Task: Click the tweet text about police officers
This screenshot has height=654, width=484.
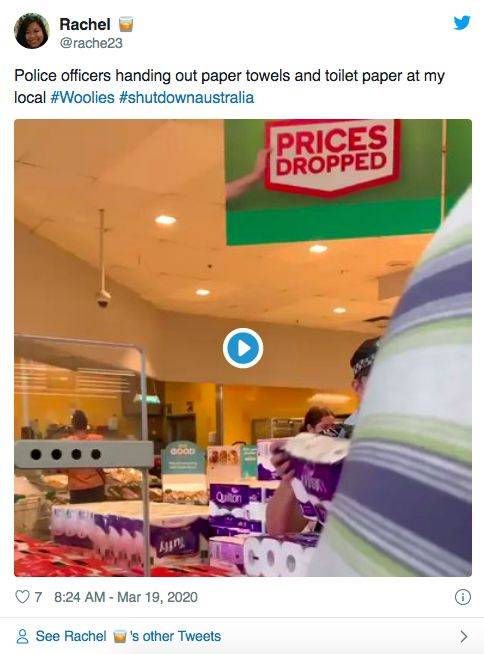Action: point(229,86)
